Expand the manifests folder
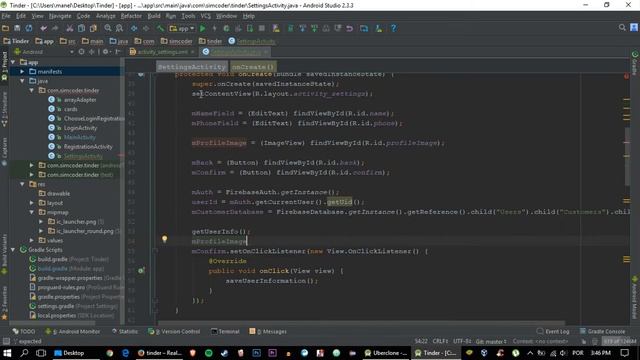The image size is (640, 360). point(22,71)
